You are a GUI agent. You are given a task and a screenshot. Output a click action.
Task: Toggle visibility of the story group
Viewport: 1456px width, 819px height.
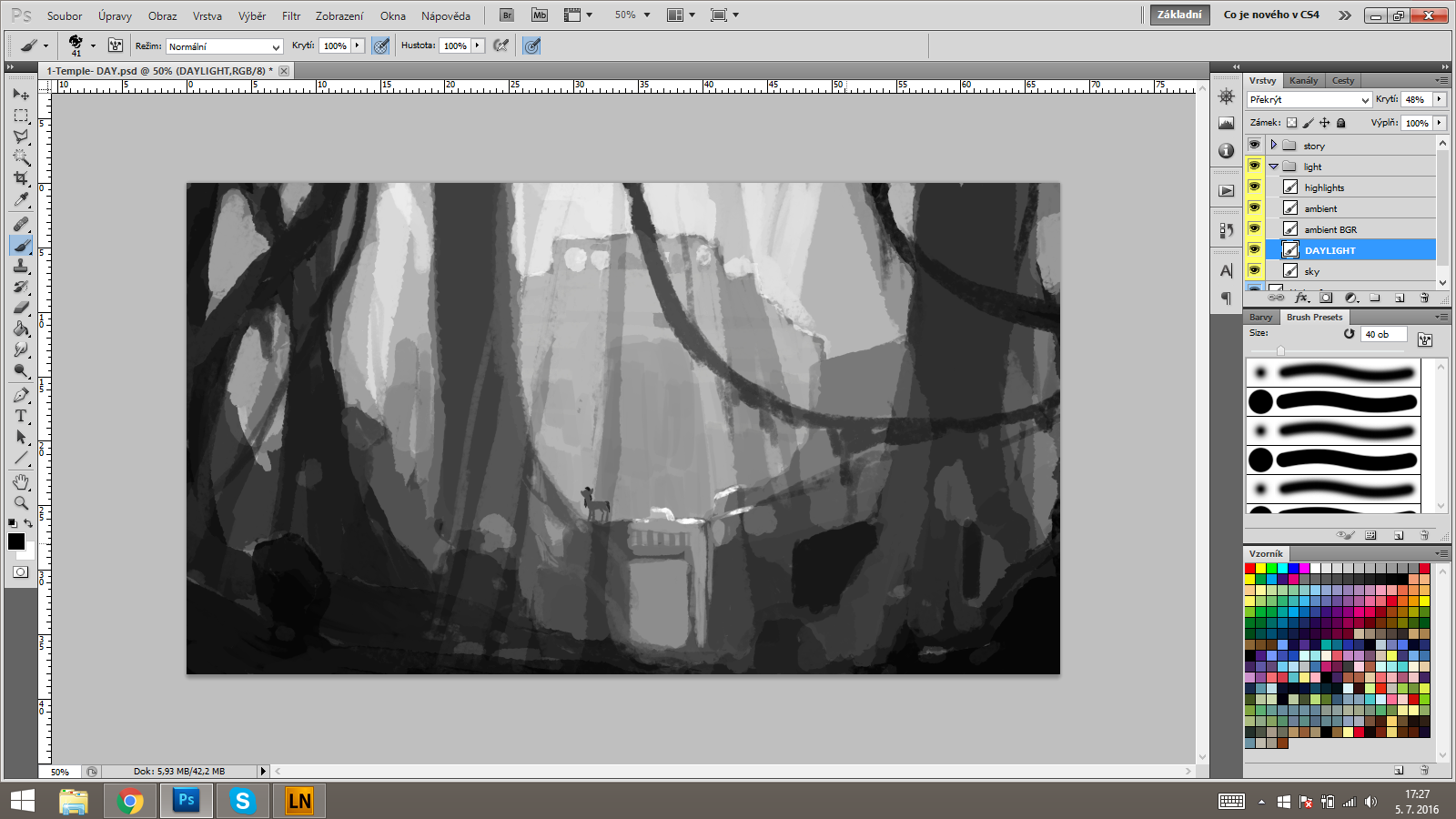[1254, 146]
